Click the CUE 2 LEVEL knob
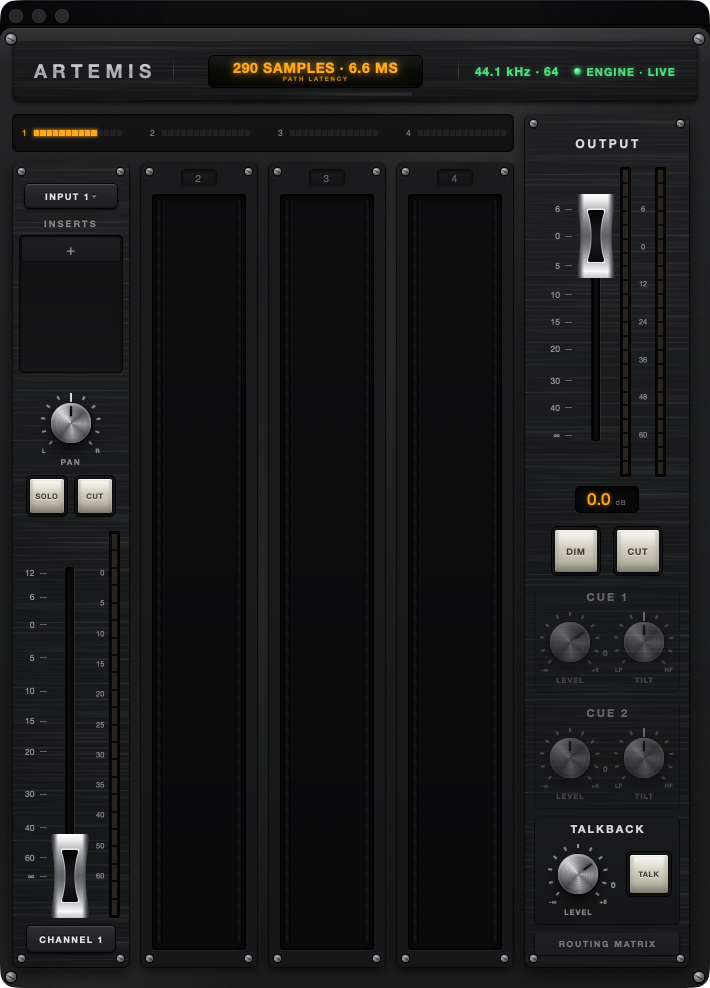The height and width of the screenshot is (988, 710). [570, 758]
